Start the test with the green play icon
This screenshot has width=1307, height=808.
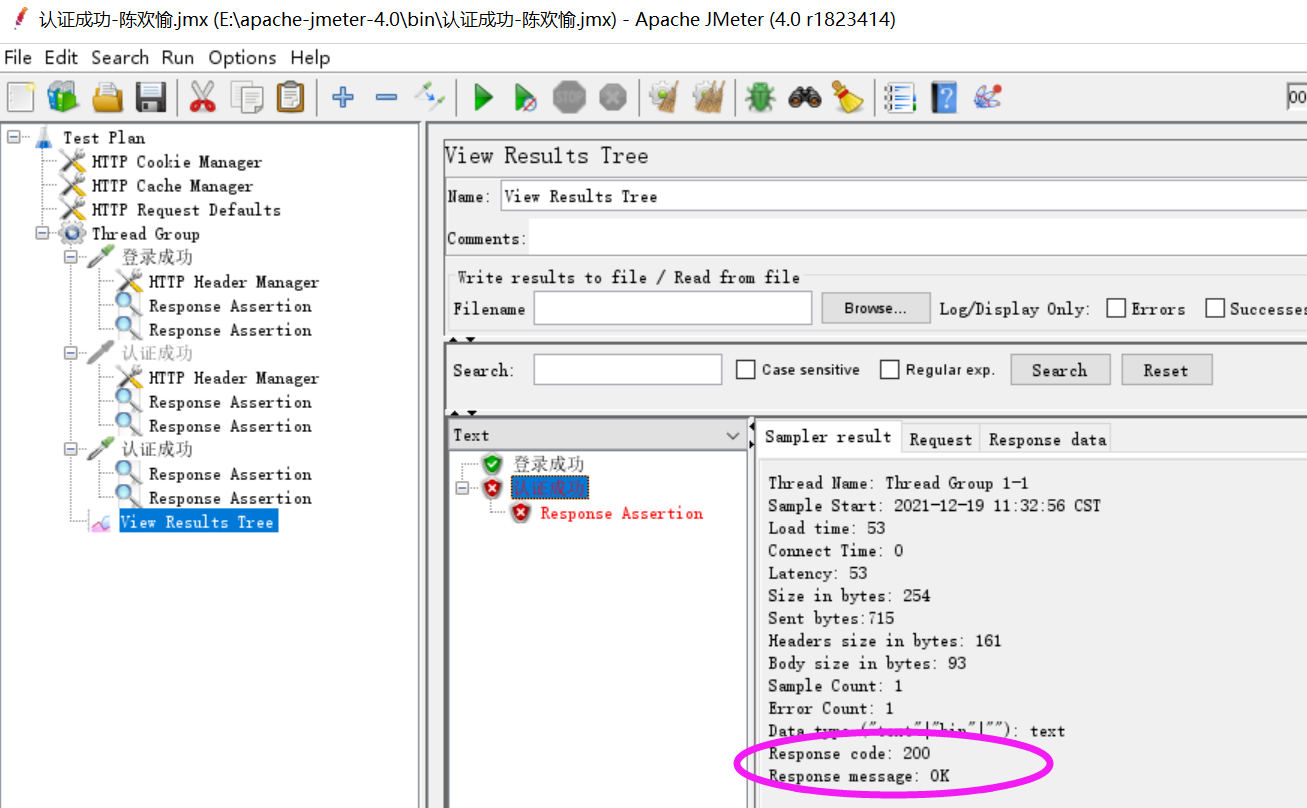pos(483,97)
